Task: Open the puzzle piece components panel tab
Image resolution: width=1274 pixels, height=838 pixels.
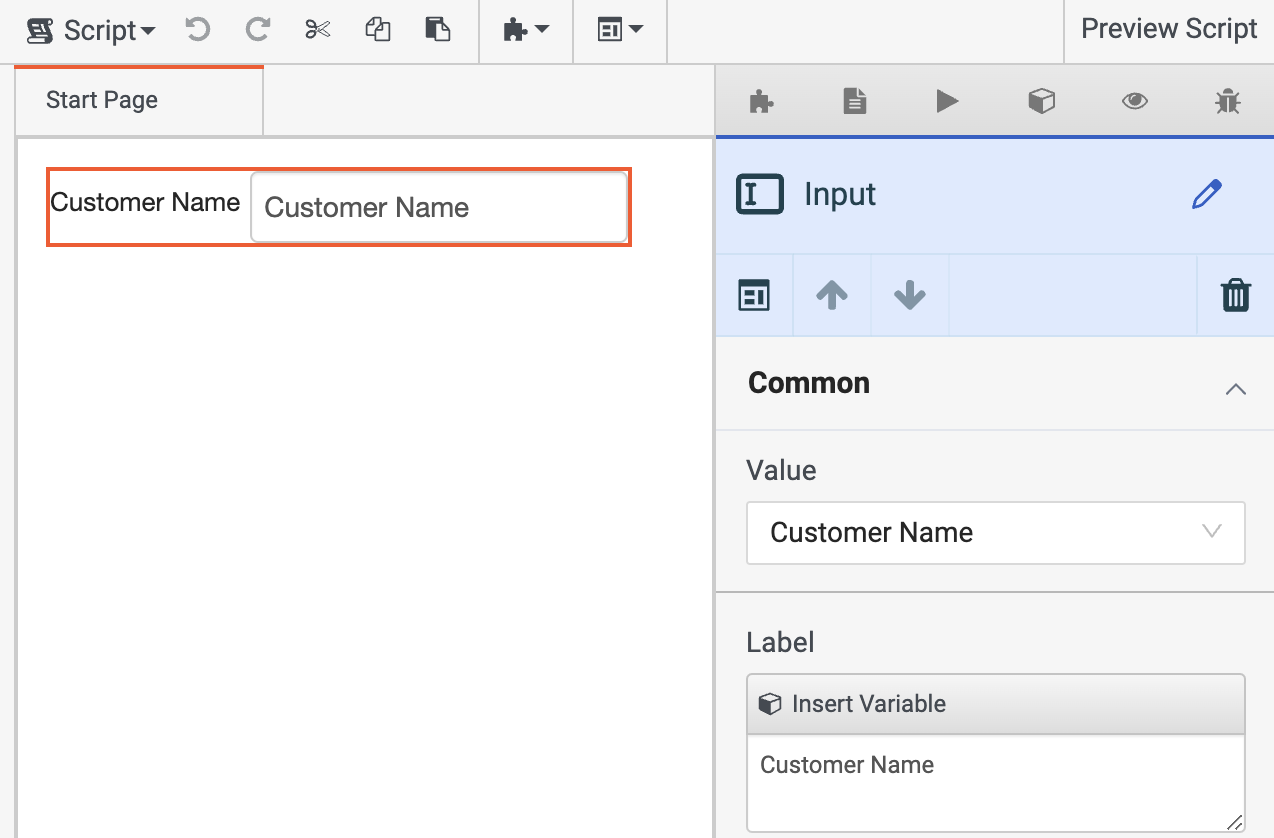Action: click(x=762, y=101)
